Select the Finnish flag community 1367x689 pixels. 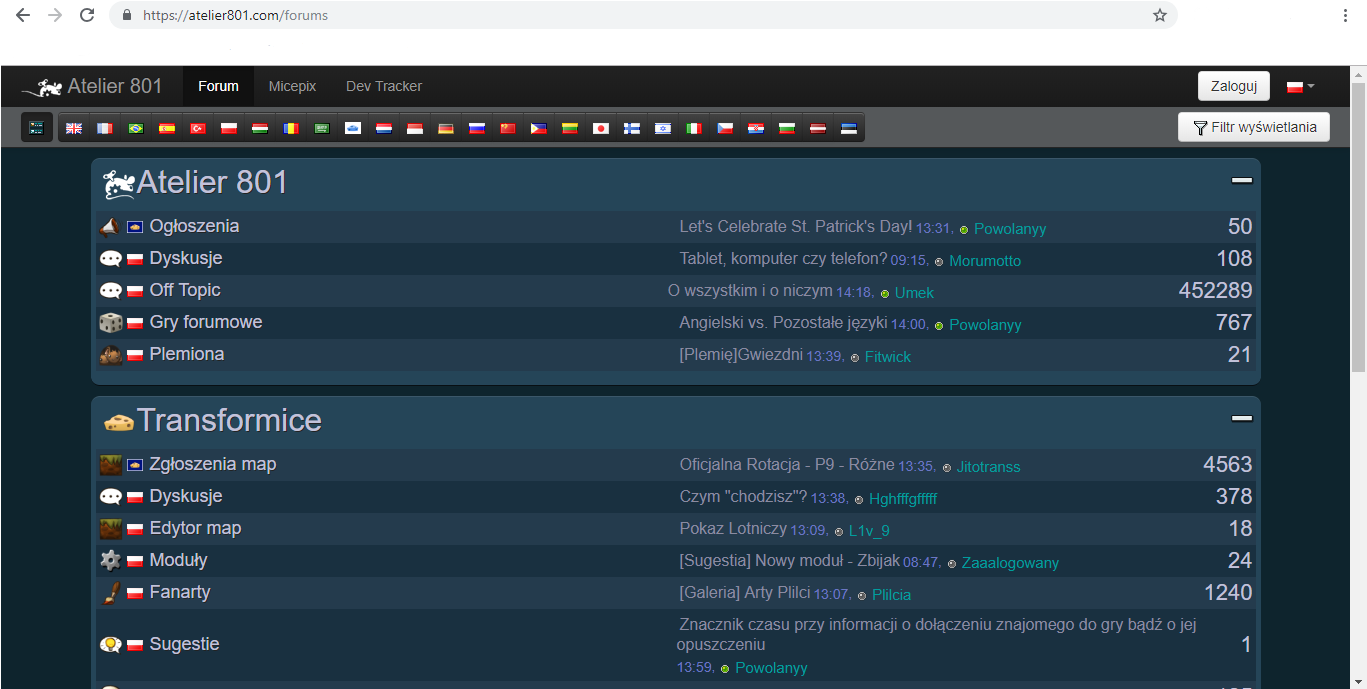(x=632, y=128)
